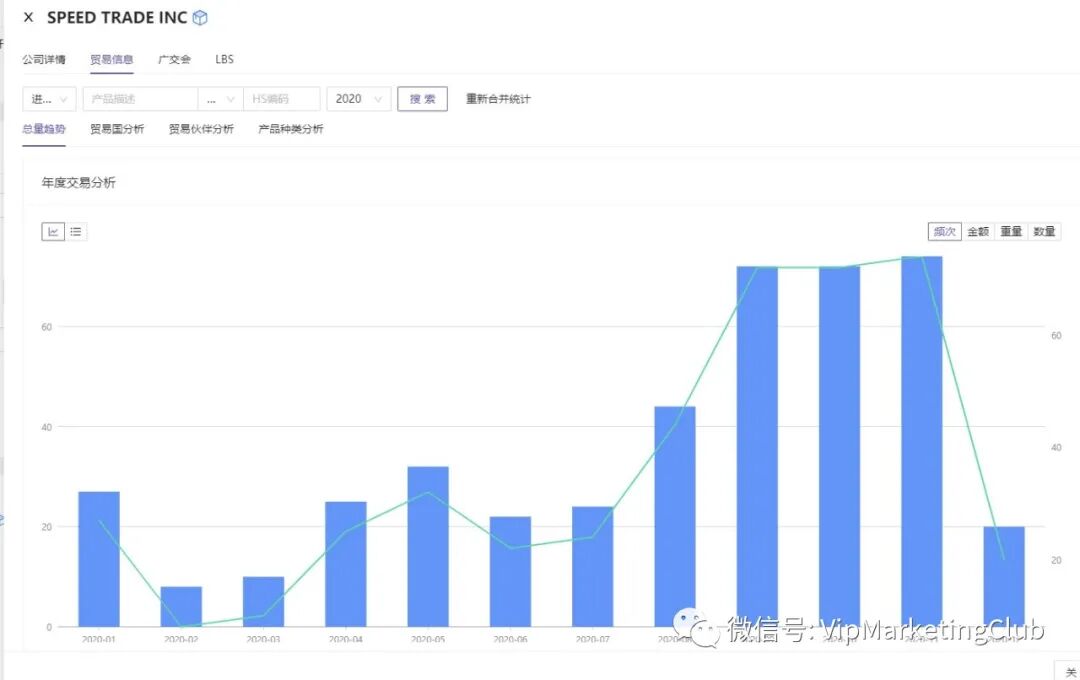Open the LBS tab
The width and height of the screenshot is (1080, 680).
coord(225,59)
